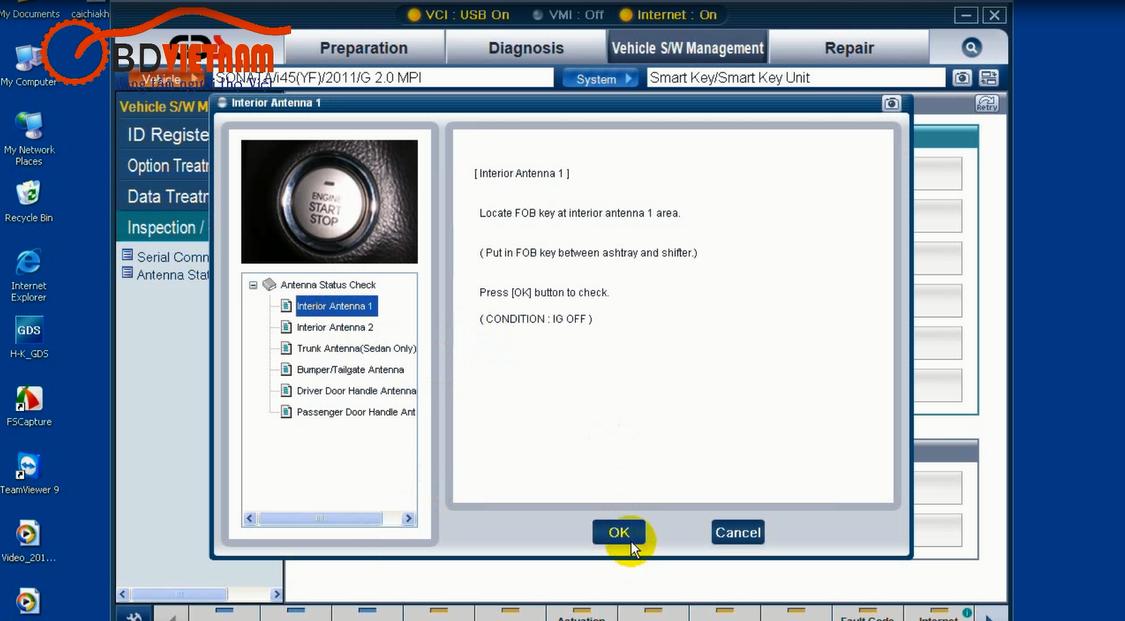Click VMI : Off status indicator
This screenshot has height=621, width=1125.
click(568, 14)
